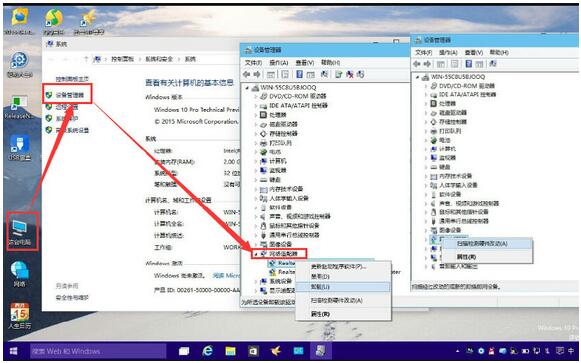
Task: Click blue help icon in right Device Manager toolbar
Action: click(468, 64)
